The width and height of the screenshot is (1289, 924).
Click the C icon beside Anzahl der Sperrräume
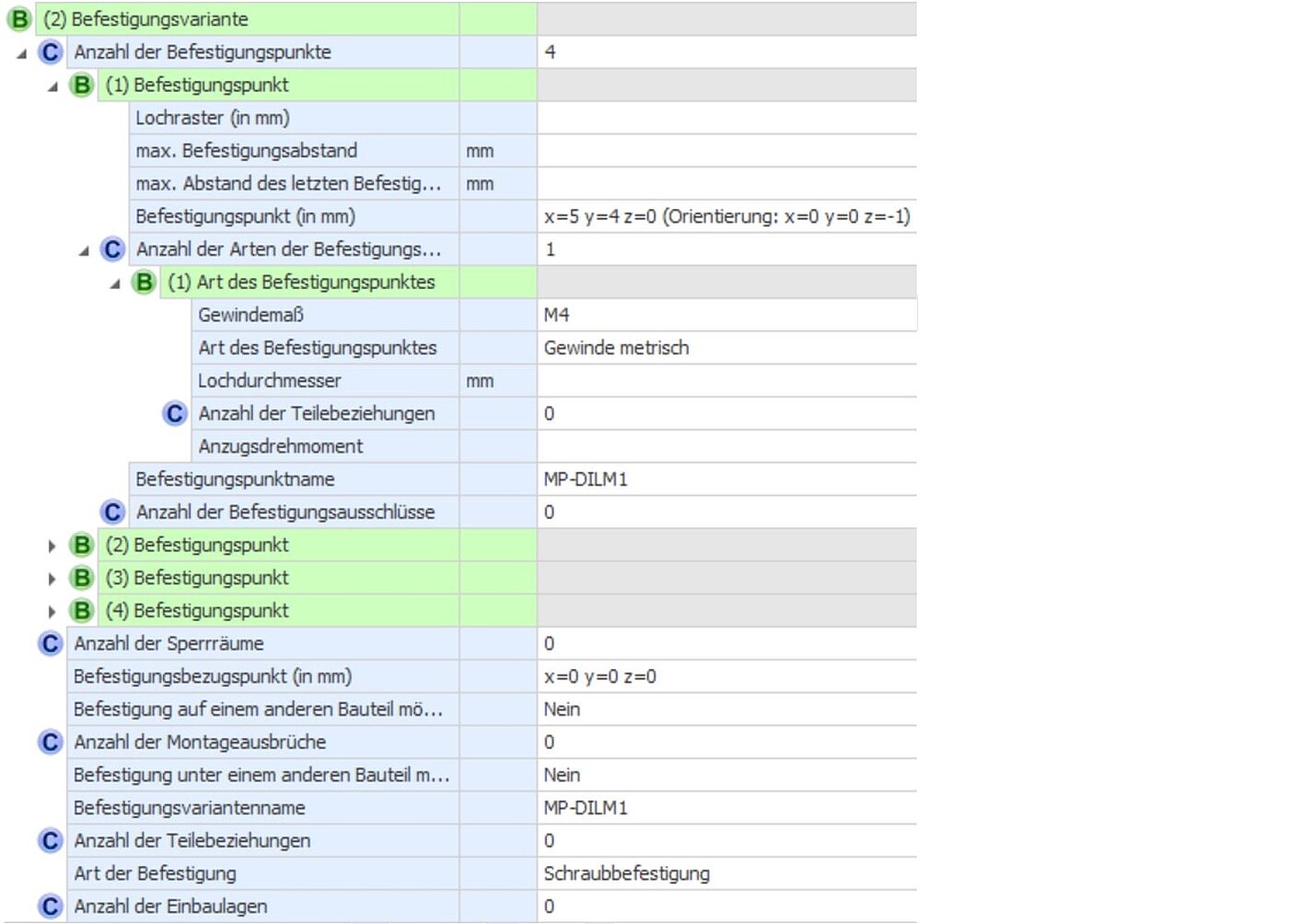coord(51,643)
